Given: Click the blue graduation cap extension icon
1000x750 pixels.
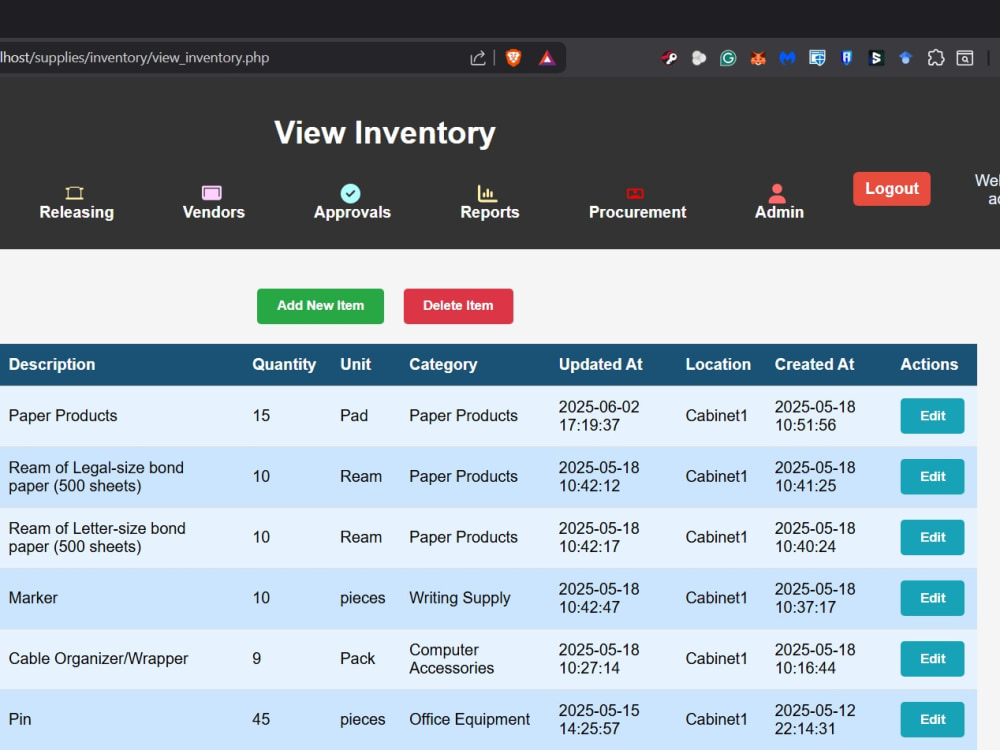Looking at the screenshot, I should tap(906, 58).
